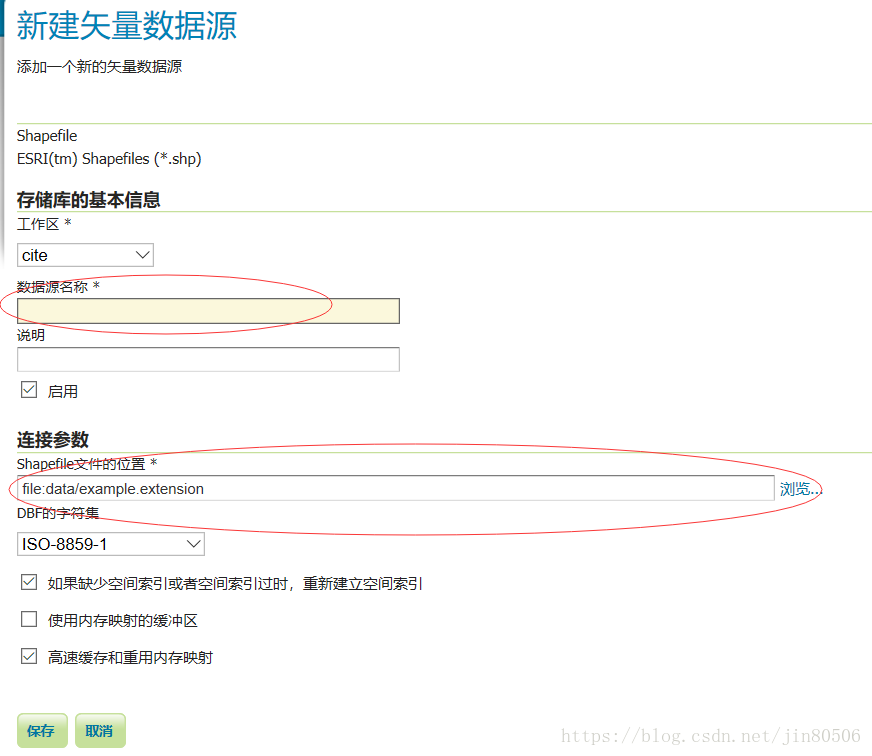Click the 添加一个新的矢量数据源 subtitle text

[100, 67]
